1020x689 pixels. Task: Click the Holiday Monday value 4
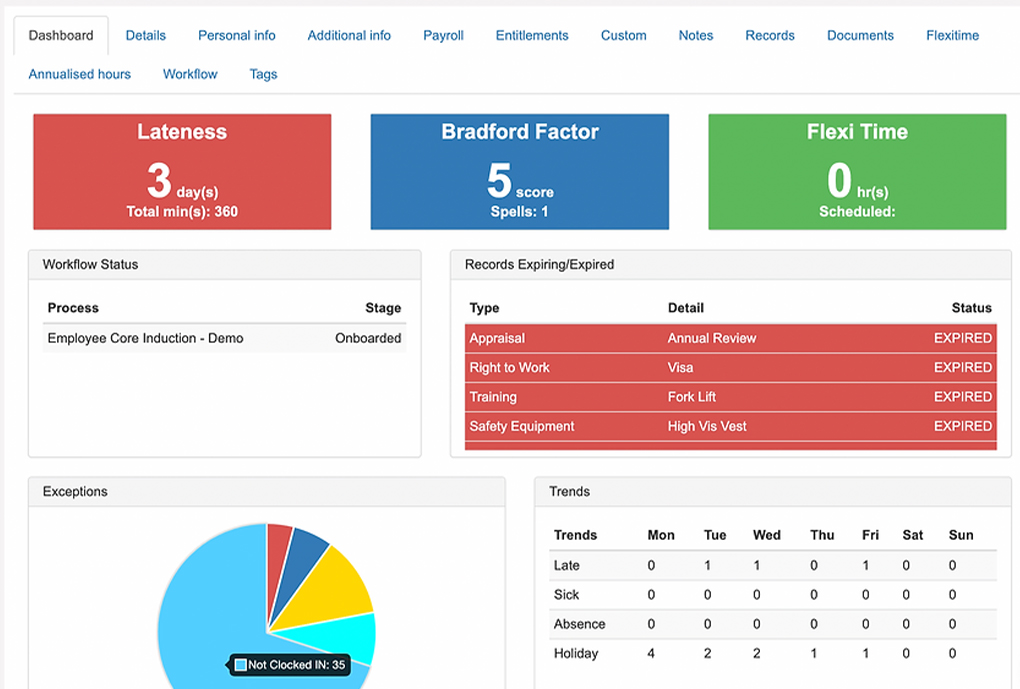click(x=651, y=653)
